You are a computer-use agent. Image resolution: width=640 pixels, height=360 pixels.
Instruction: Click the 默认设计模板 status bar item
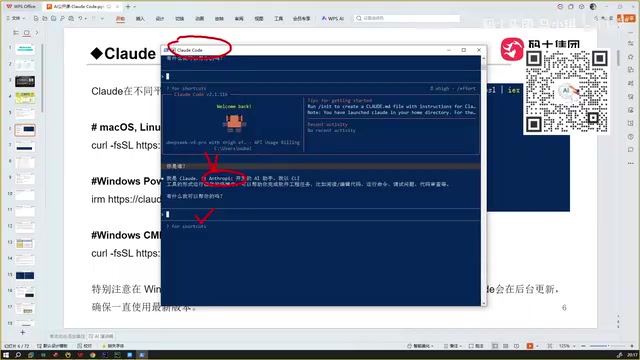click(x=52, y=346)
